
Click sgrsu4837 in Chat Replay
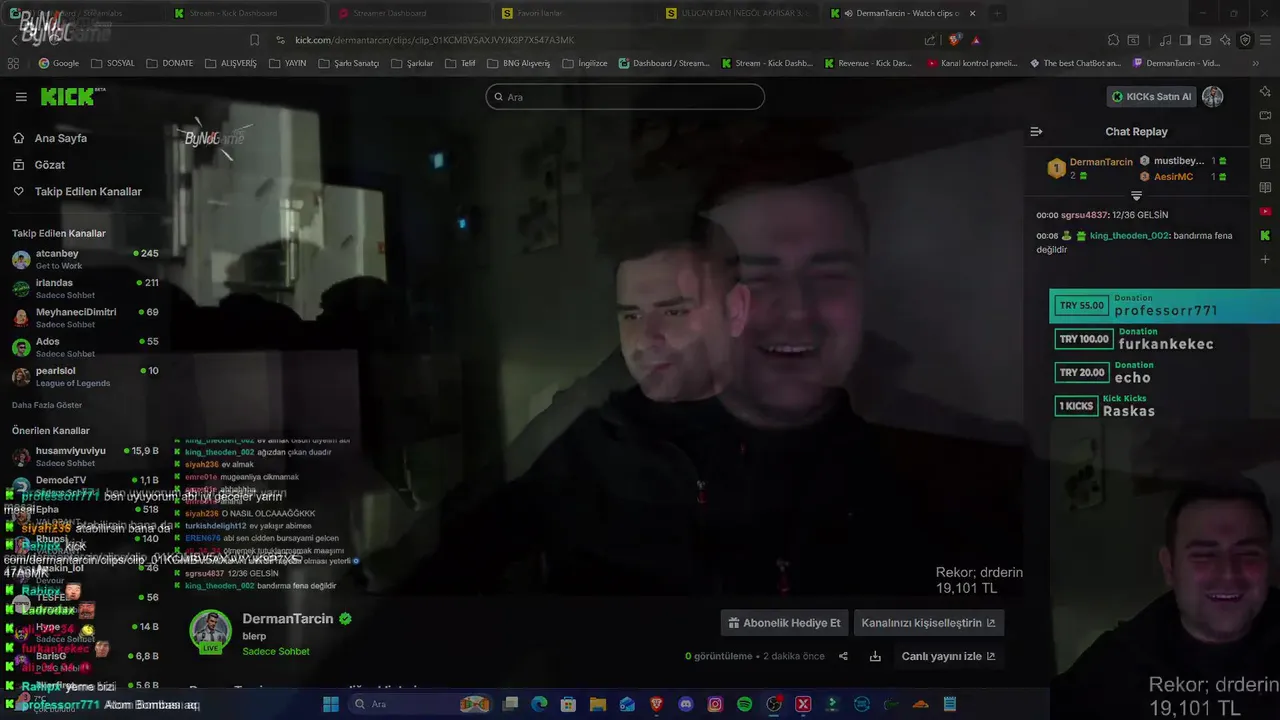(1085, 215)
